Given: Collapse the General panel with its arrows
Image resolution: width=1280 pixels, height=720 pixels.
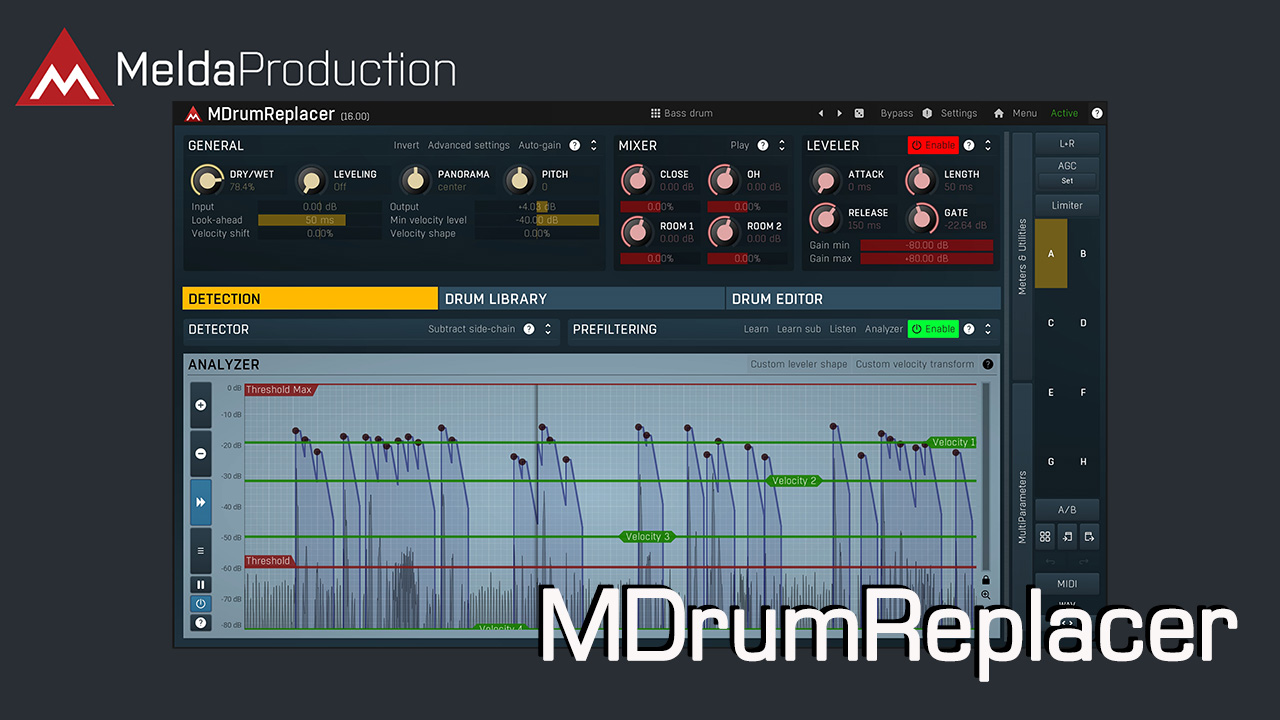Looking at the screenshot, I should 593,145.
